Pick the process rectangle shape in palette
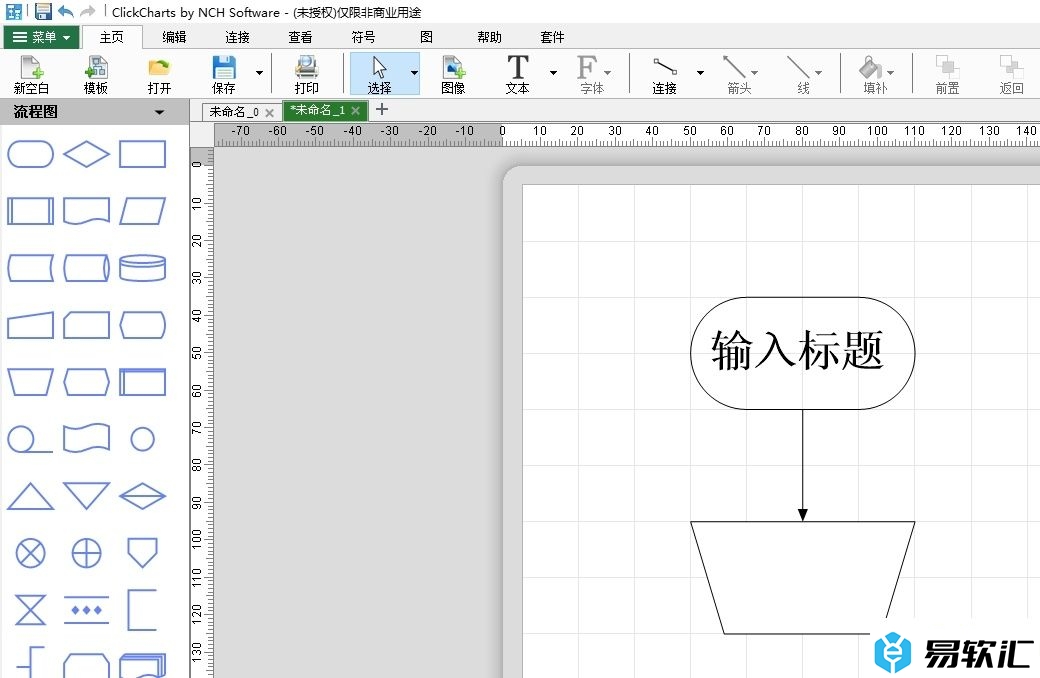Screen dimensions: 1040x678 pyautogui.click(x=143, y=154)
